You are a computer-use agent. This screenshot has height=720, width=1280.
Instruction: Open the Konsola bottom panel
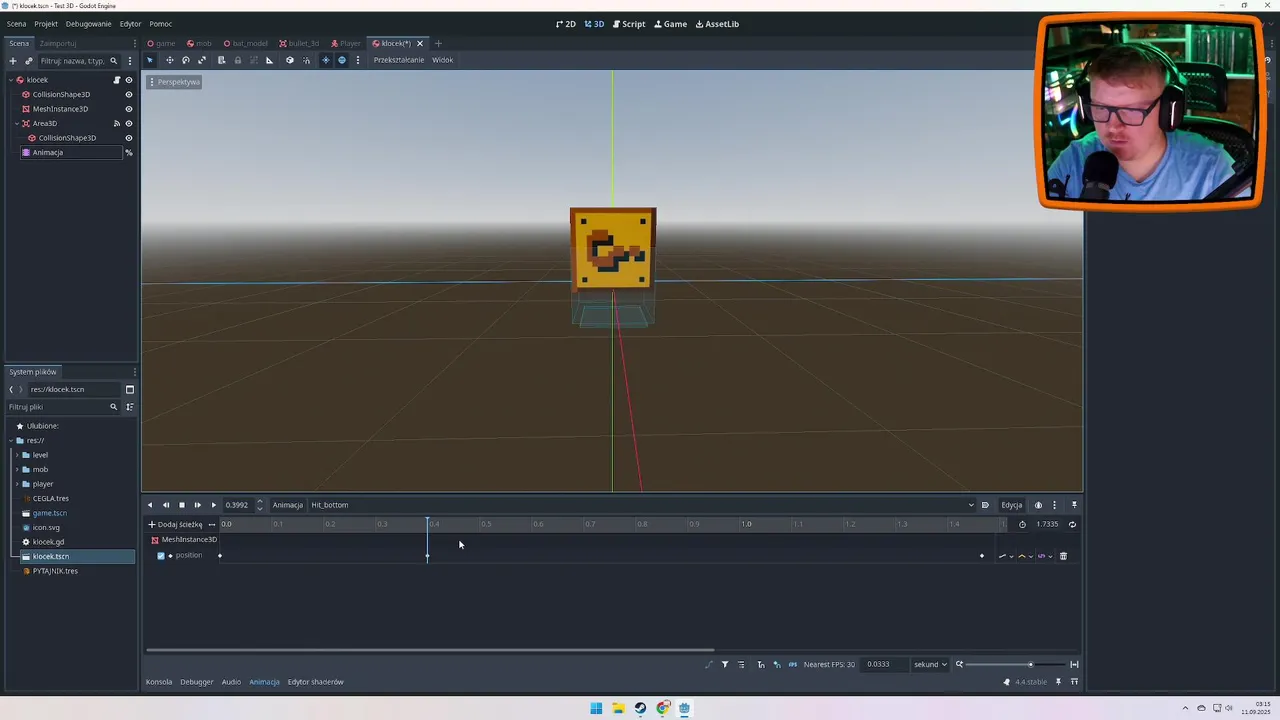[159, 682]
